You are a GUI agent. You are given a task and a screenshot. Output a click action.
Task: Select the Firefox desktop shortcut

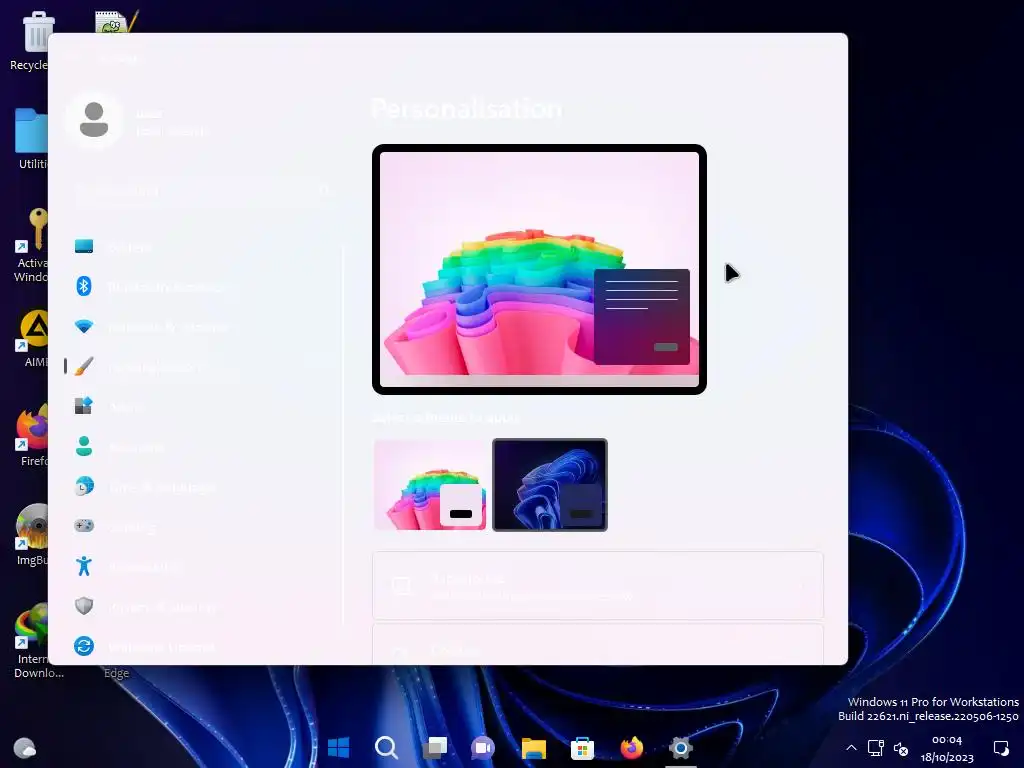coord(32,435)
